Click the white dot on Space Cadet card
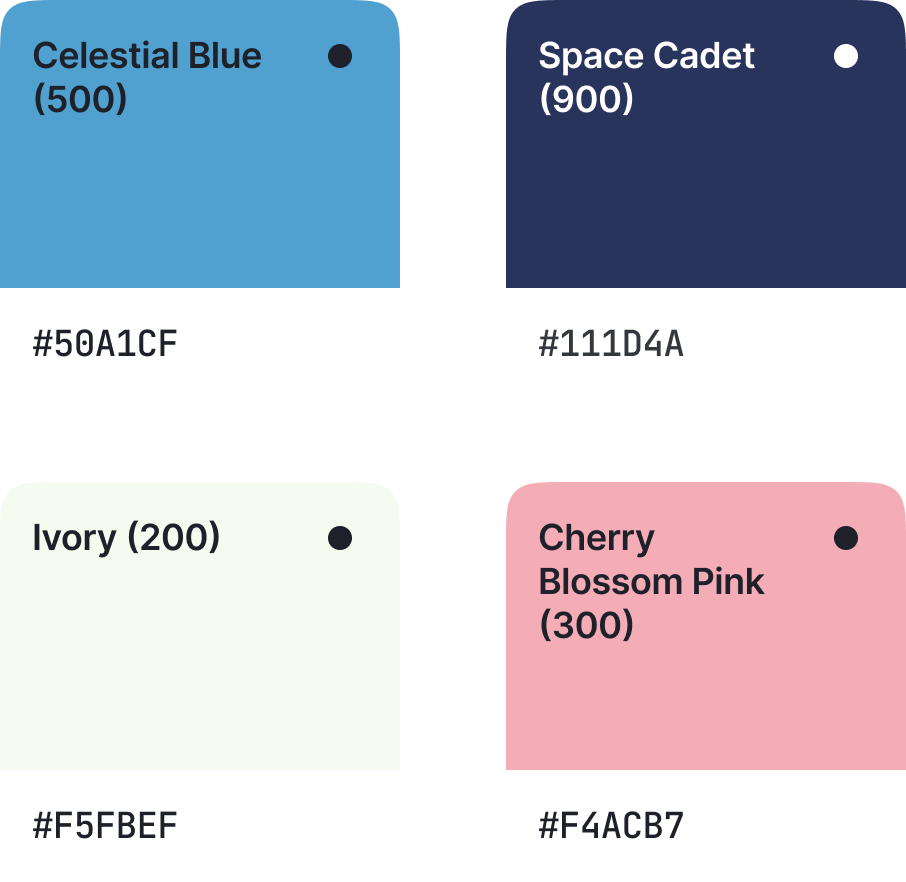906x882 pixels. [846, 56]
